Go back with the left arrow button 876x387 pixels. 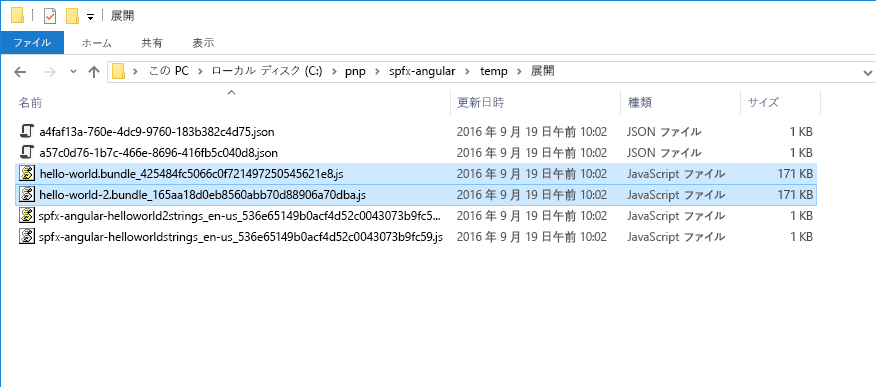pos(20,71)
